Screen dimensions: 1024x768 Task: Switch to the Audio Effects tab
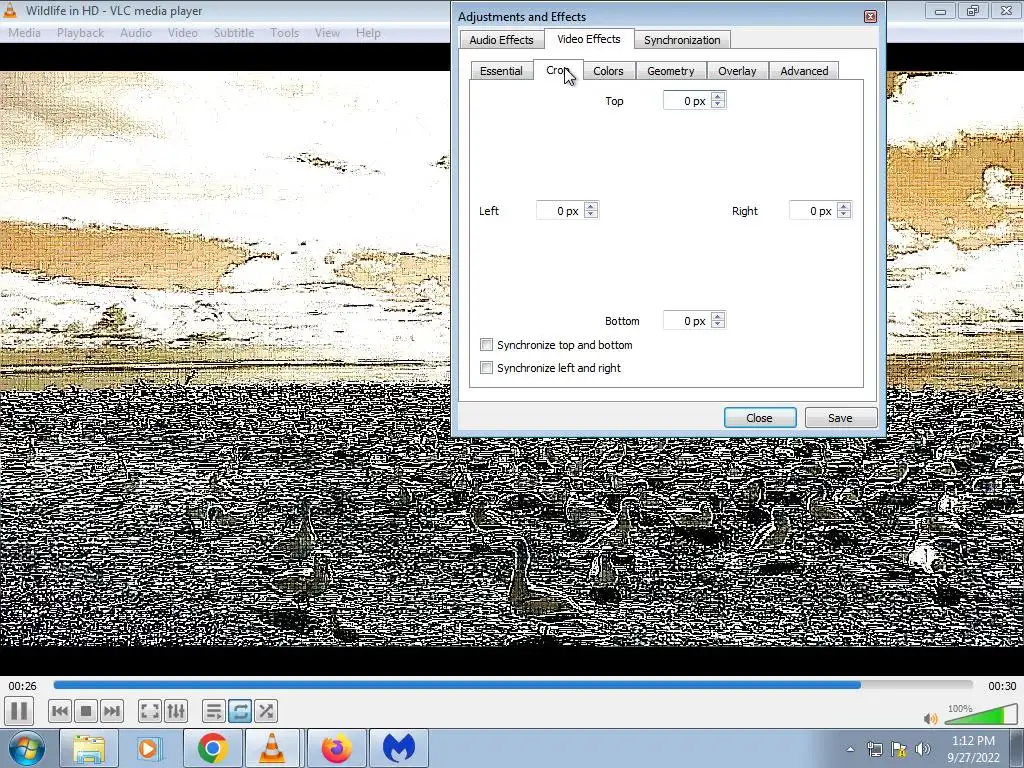click(502, 40)
